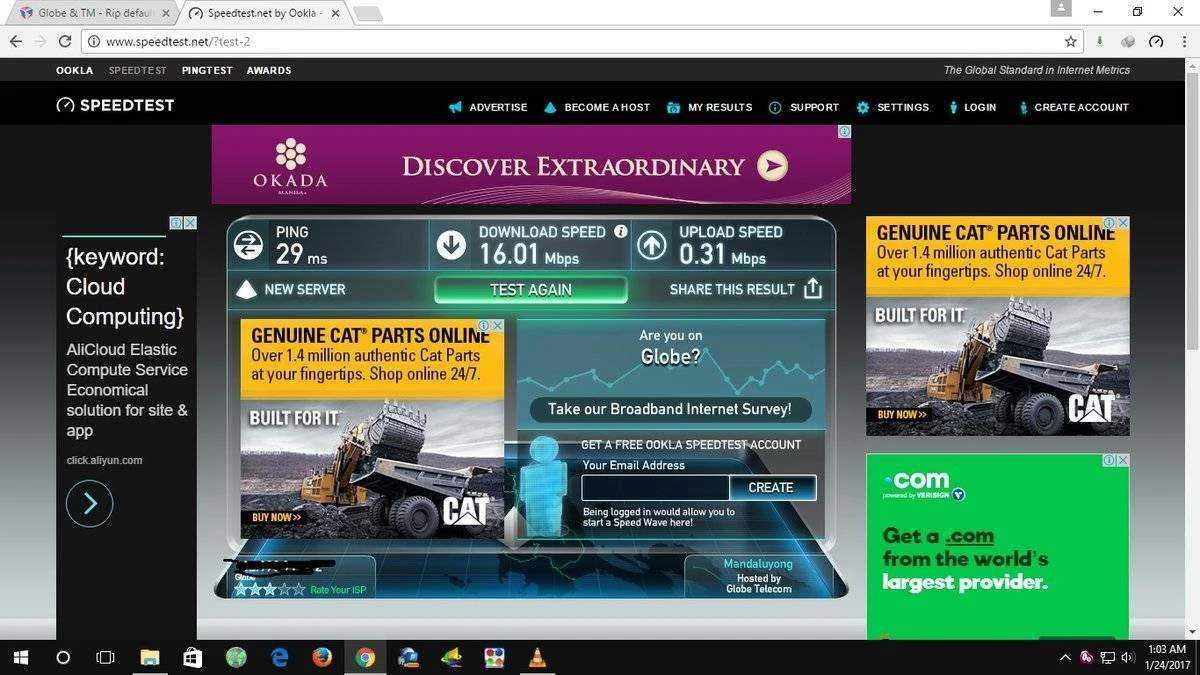Open the Speedtest extension icon in Chrome toolbar
Screen dimensions: 1200x675
[x=1157, y=41]
